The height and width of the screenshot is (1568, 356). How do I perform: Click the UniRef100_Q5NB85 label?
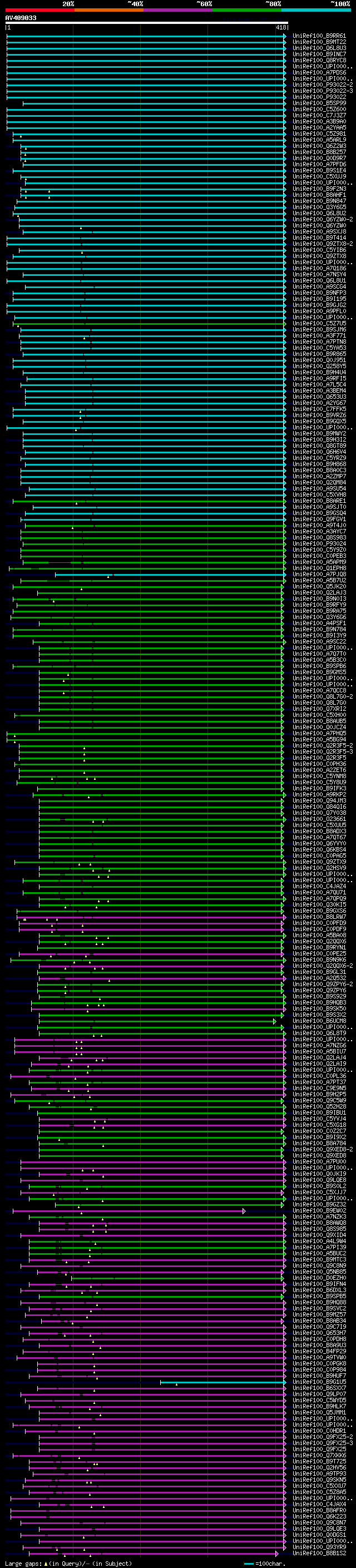pos(319,1272)
